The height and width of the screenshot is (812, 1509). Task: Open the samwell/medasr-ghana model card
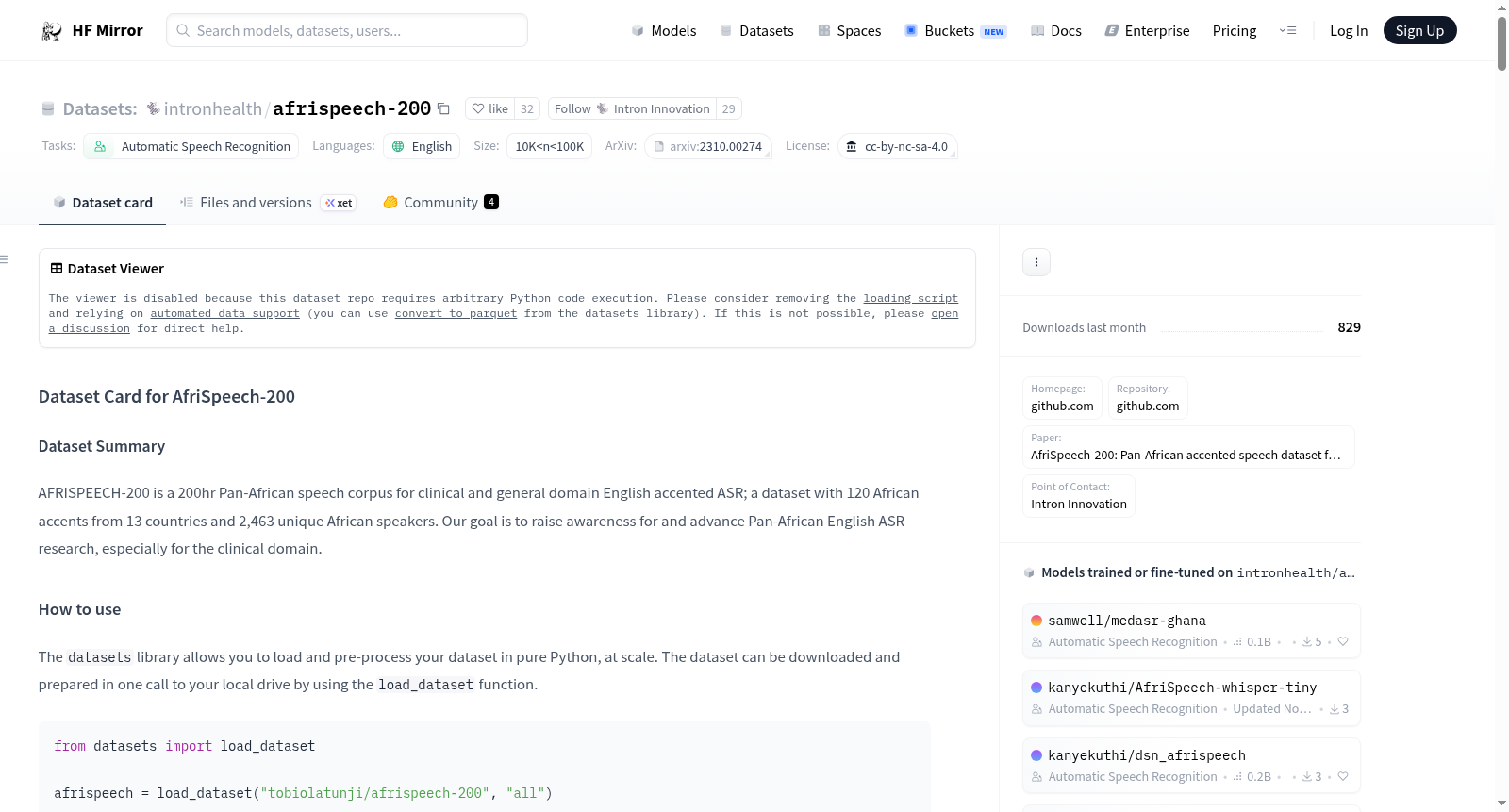[1191, 631]
